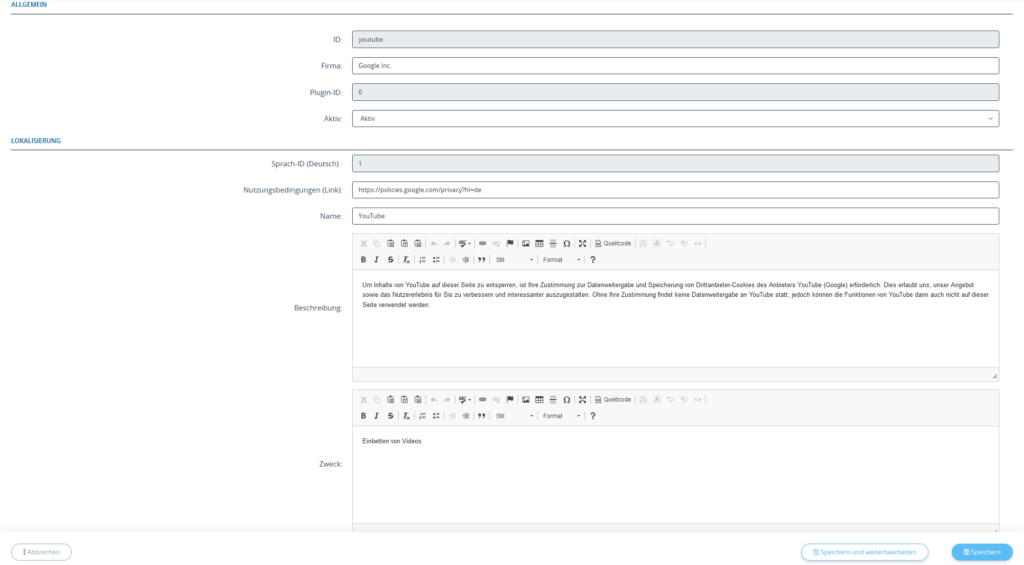Toggle bold in the Zweck editor

(x=363, y=416)
